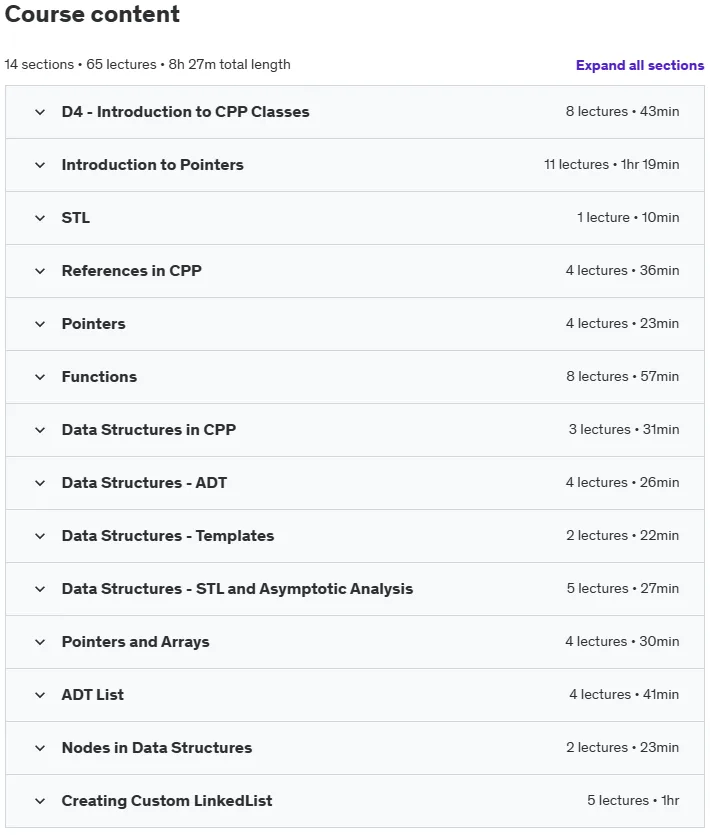The height and width of the screenshot is (835, 710).
Task: Click the 1 lecture • 10min label
Action: click(x=628, y=217)
